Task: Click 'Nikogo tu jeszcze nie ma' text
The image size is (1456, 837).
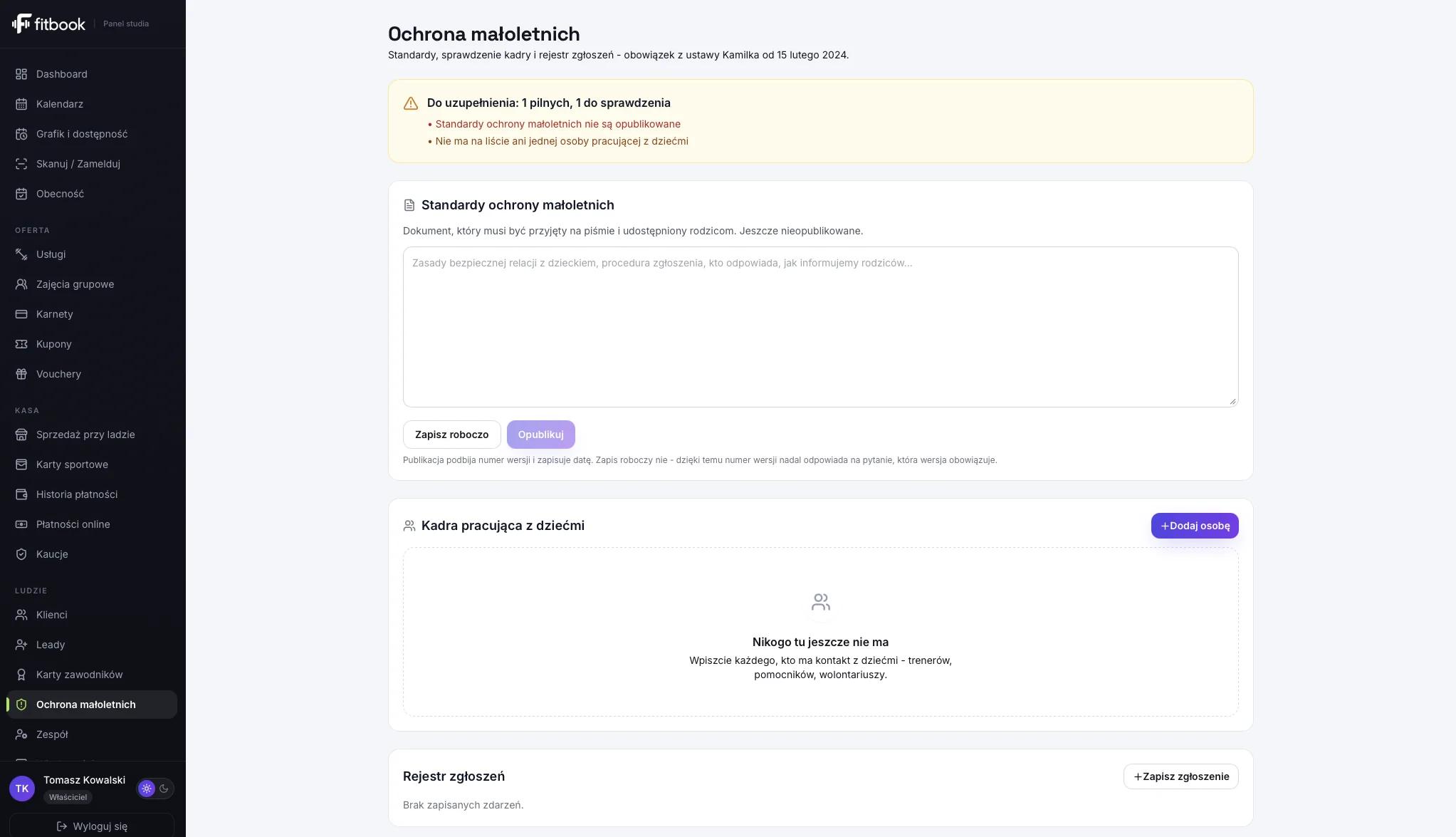Action: tap(820, 642)
